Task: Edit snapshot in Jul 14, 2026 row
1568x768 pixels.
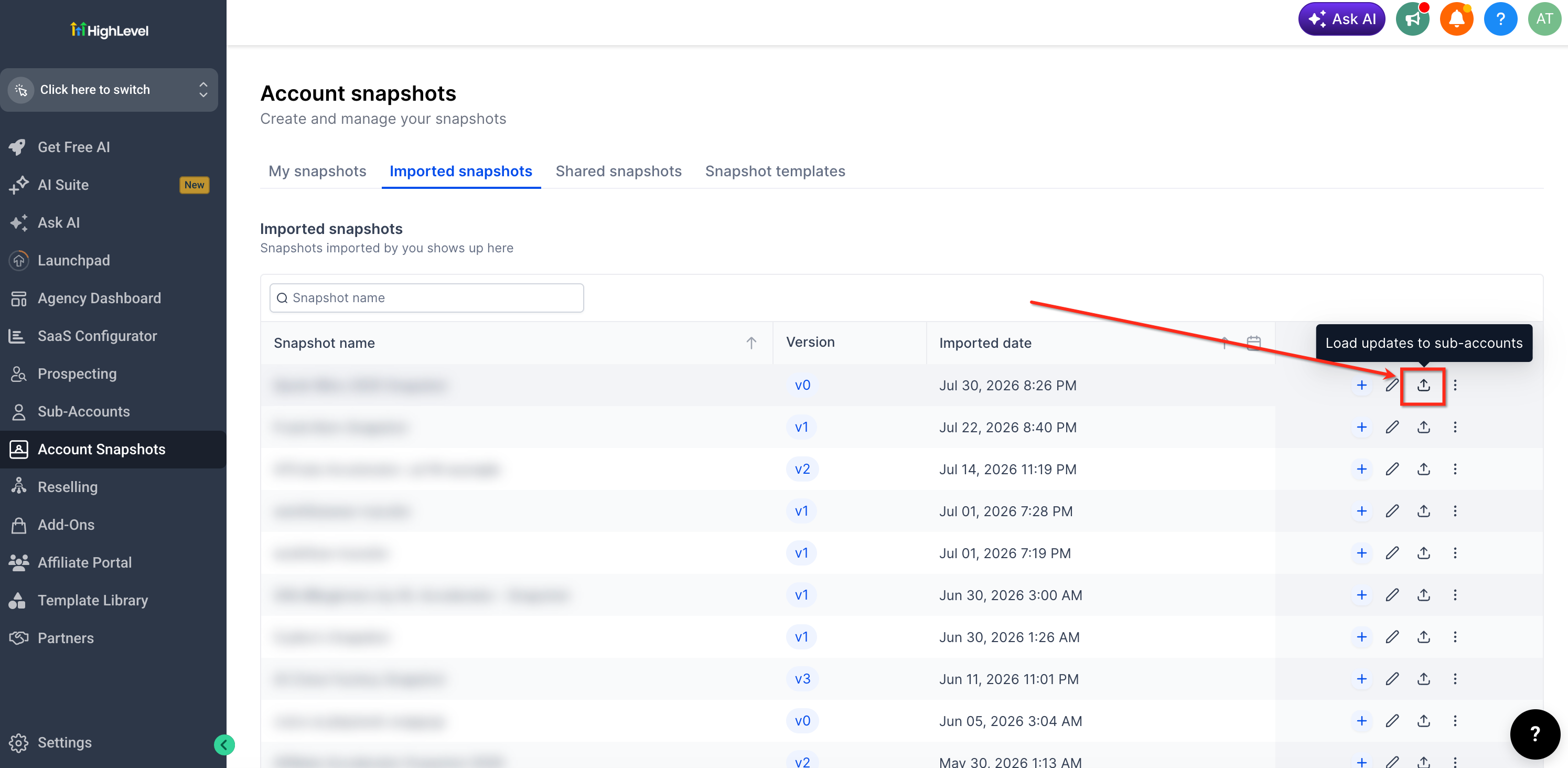Action: pyautogui.click(x=1392, y=469)
